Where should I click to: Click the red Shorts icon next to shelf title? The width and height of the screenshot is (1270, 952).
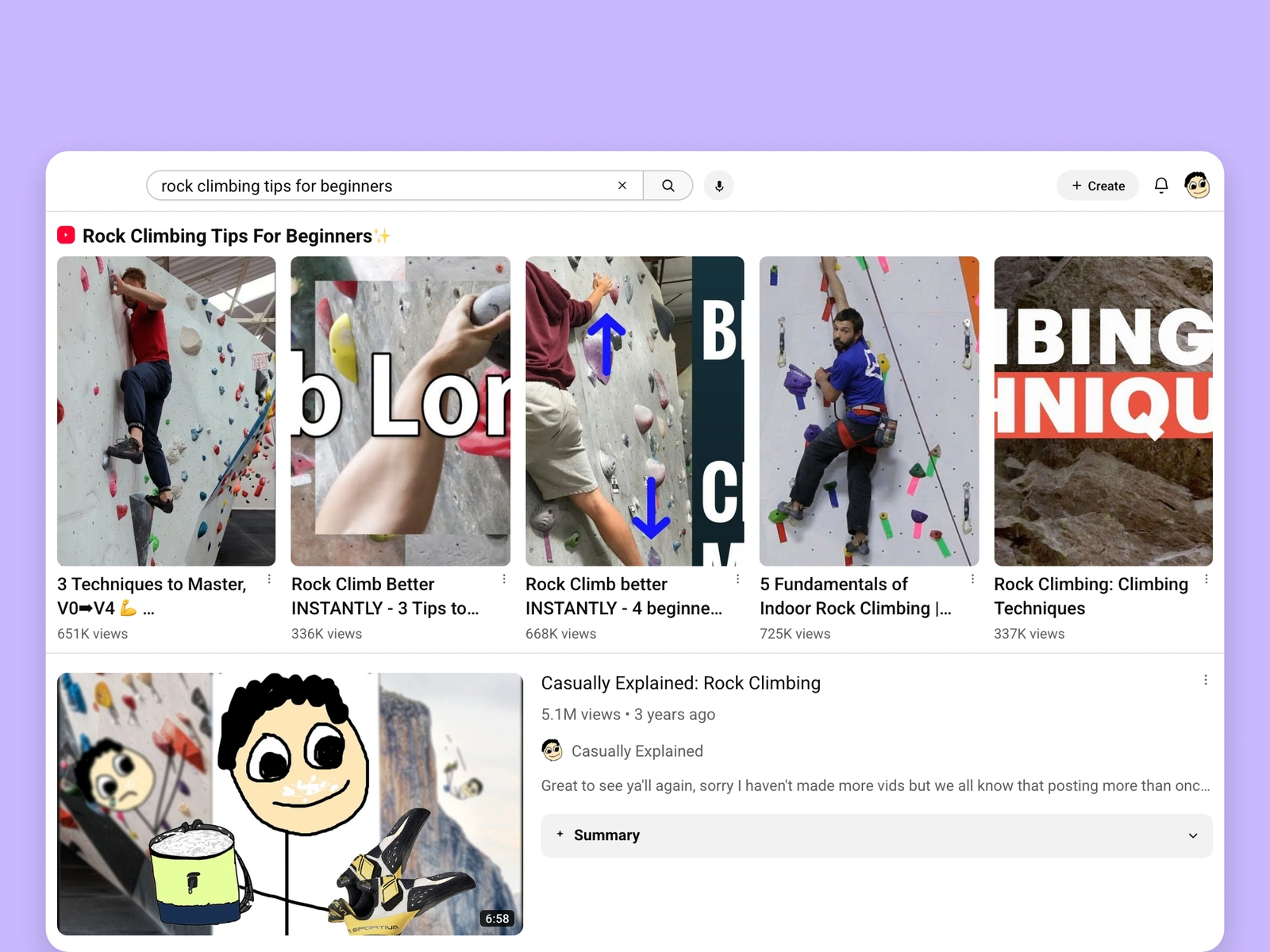pyautogui.click(x=66, y=236)
